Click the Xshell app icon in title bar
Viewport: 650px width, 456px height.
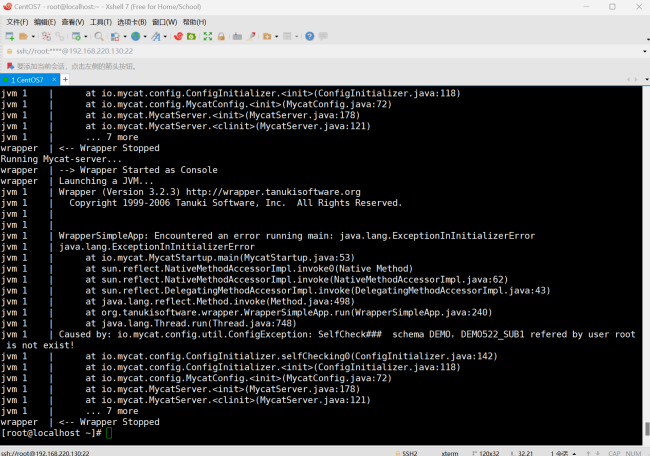(7, 6)
